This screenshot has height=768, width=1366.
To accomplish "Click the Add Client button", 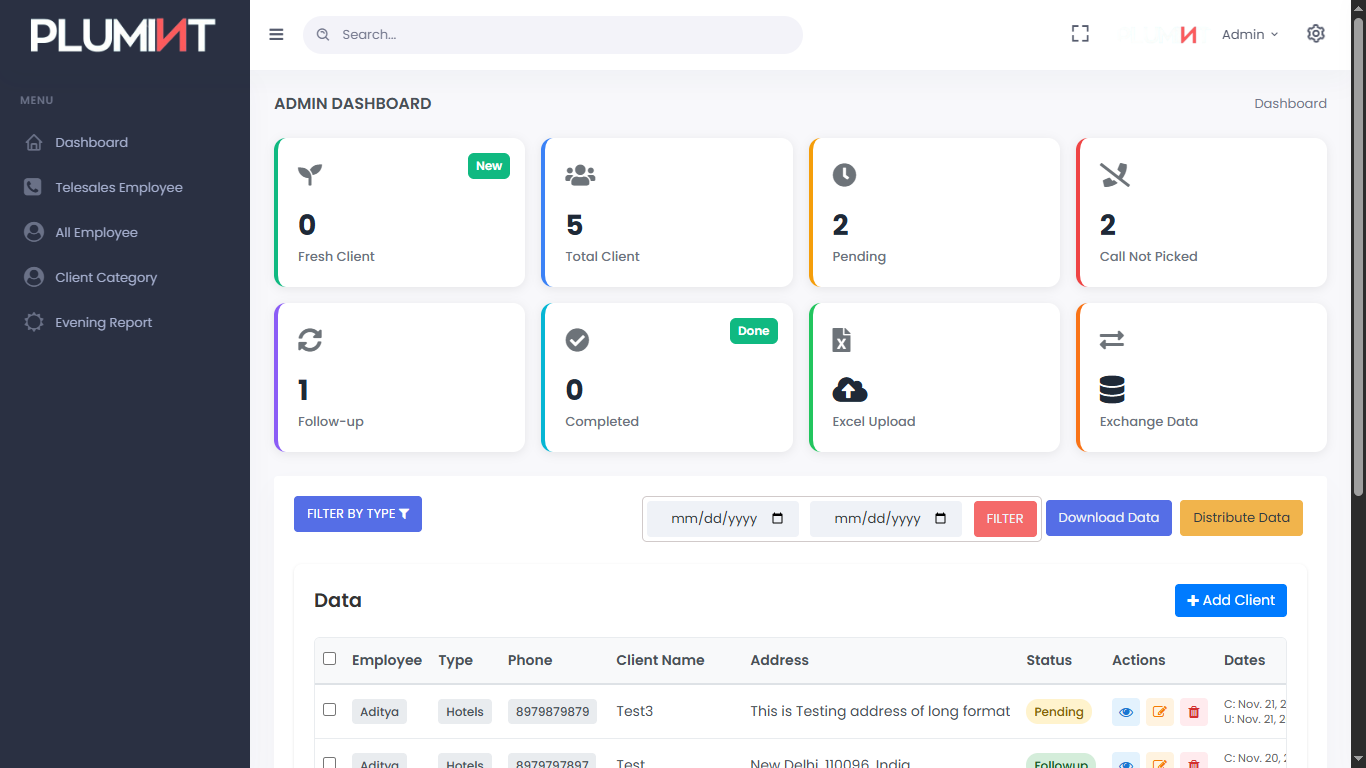I will pos(1230,600).
